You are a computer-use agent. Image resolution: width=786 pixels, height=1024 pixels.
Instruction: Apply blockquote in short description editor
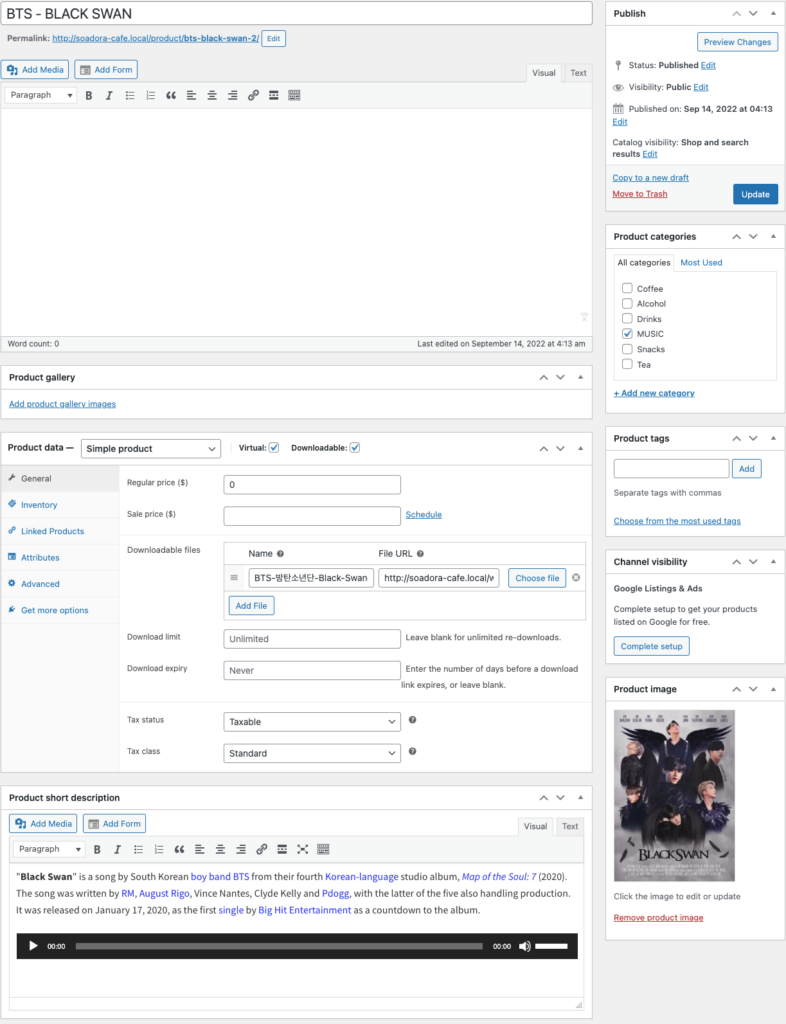click(180, 849)
